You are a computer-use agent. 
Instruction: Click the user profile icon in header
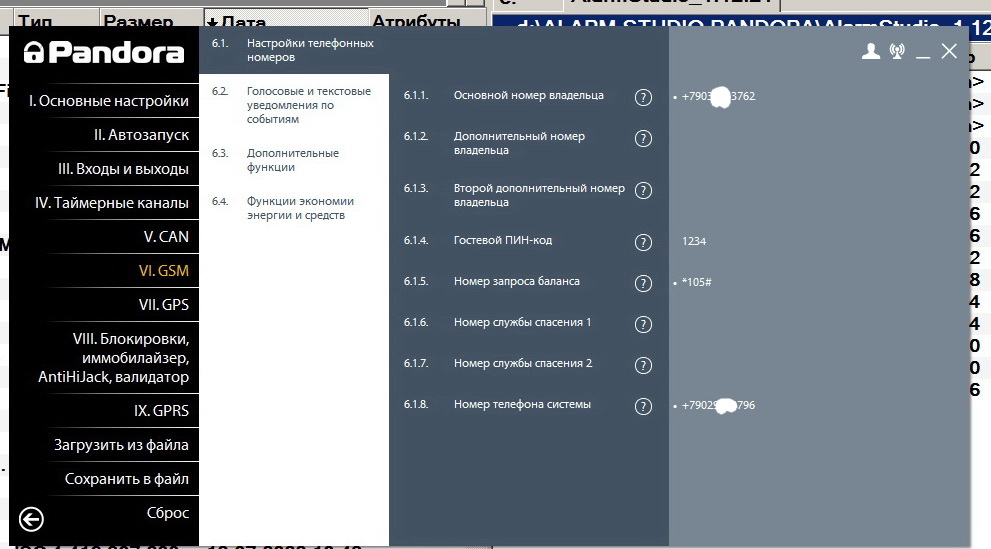(871, 52)
